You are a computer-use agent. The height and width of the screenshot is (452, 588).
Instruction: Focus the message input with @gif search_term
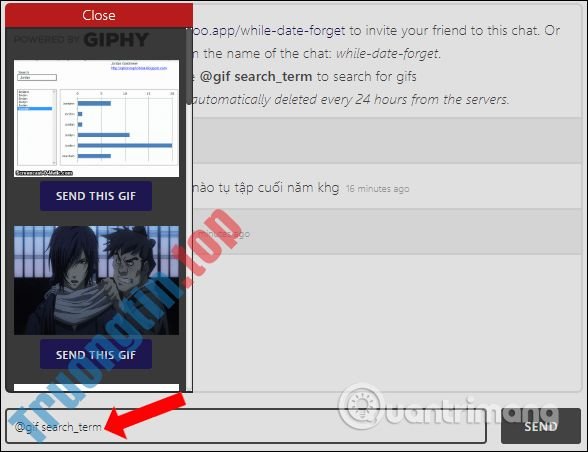tap(246, 426)
